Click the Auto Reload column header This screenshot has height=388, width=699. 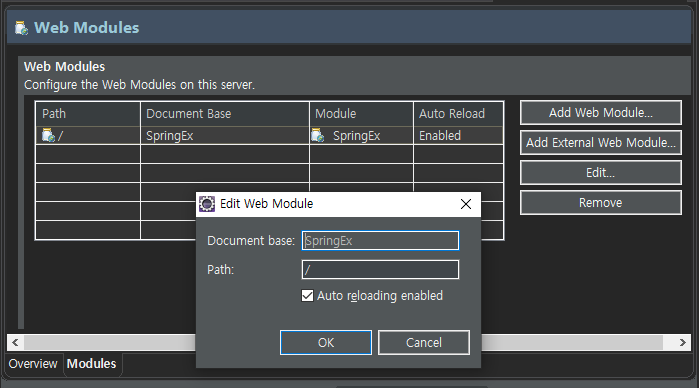point(458,114)
